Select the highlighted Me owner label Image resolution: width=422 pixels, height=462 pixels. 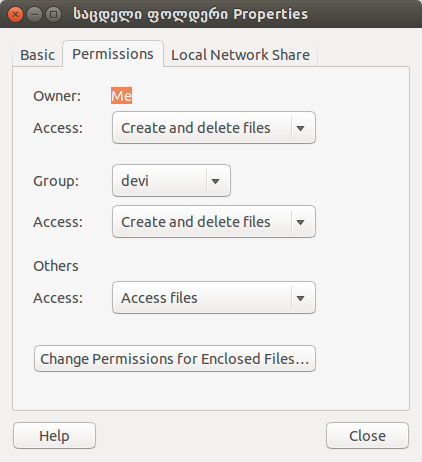(121, 96)
